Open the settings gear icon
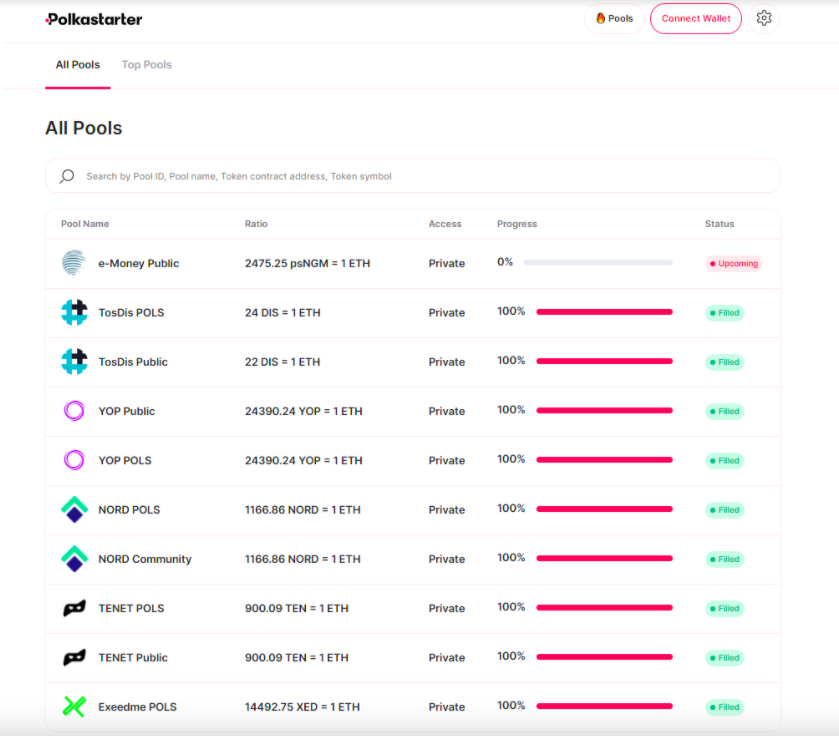Viewport: 839px width, 736px height. (x=764, y=18)
